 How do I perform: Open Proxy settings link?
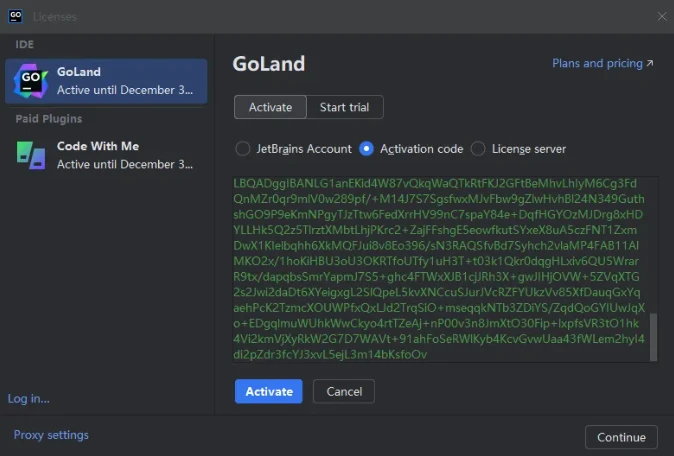(51, 435)
